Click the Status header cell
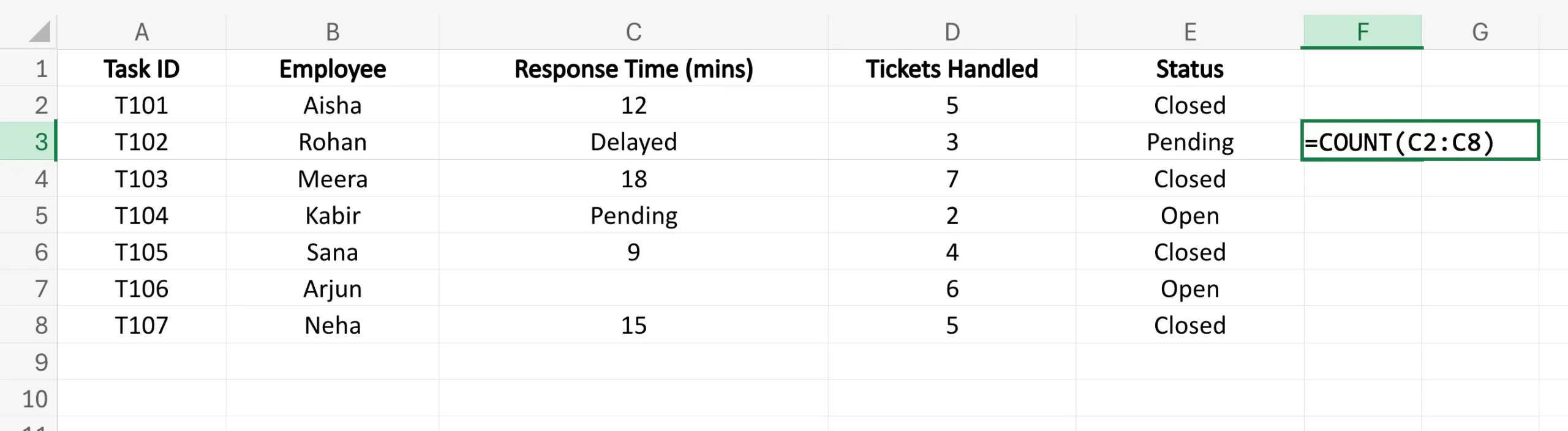Screen dimensions: 1568x431 coord(1189,69)
